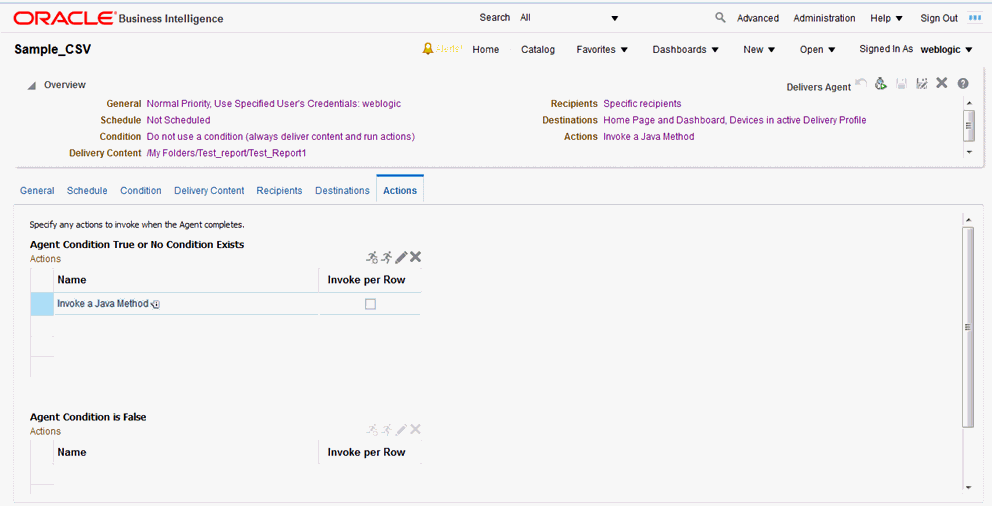Go to Home link

click(x=486, y=49)
